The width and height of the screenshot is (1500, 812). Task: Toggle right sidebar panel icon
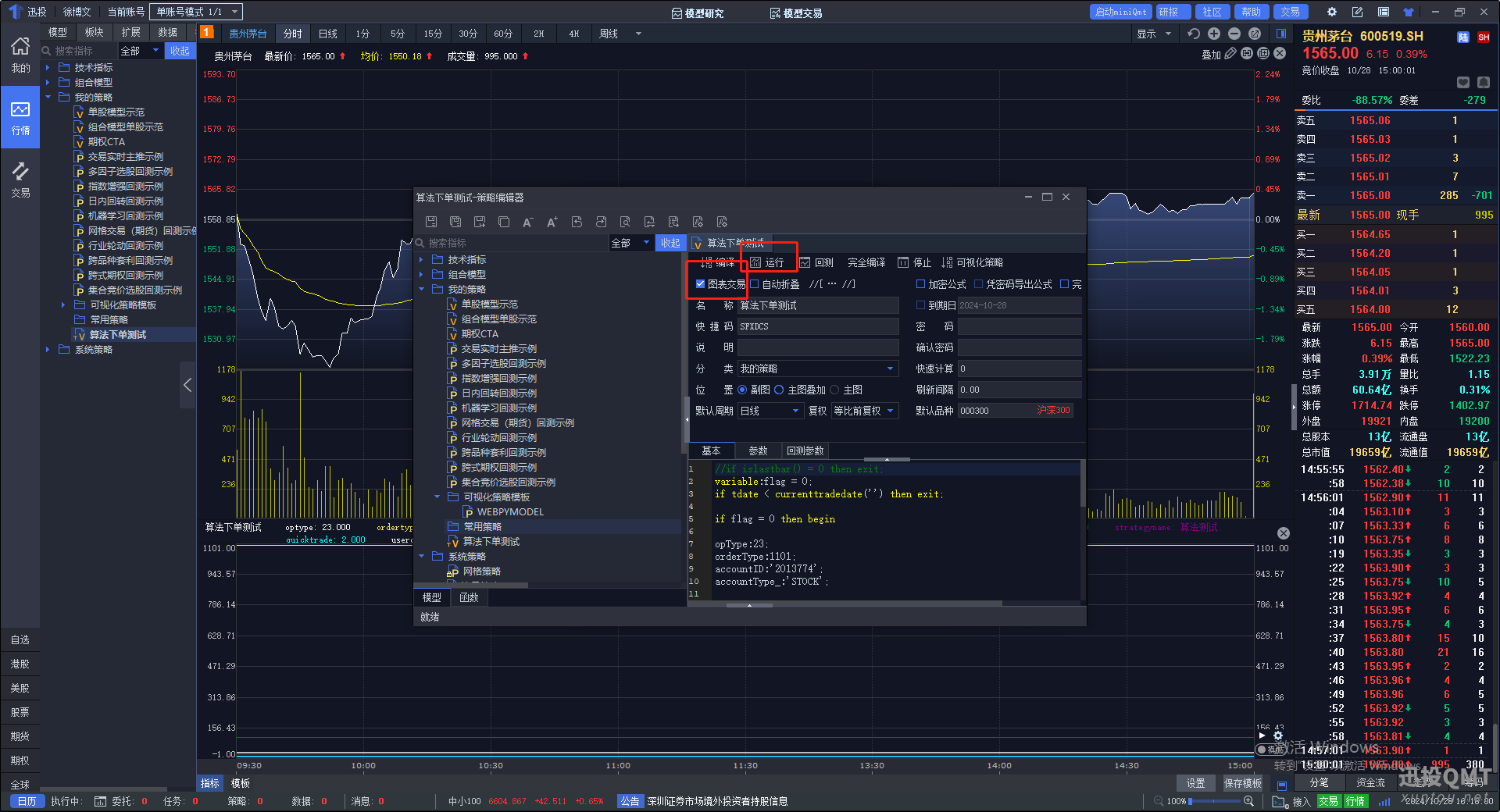point(1281,34)
